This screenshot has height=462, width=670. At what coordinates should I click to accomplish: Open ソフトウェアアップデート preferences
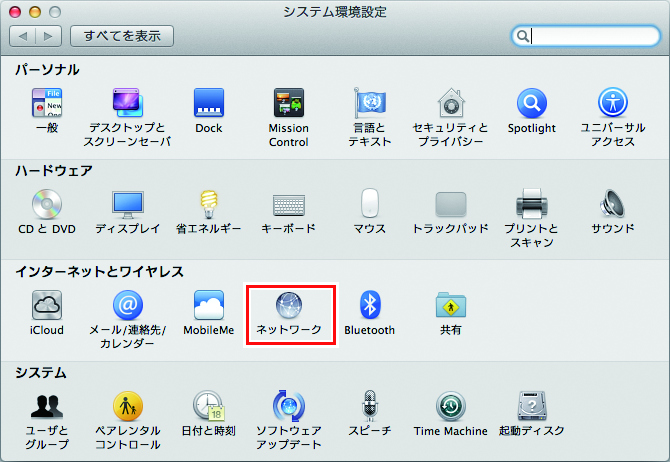pyautogui.click(x=289, y=406)
